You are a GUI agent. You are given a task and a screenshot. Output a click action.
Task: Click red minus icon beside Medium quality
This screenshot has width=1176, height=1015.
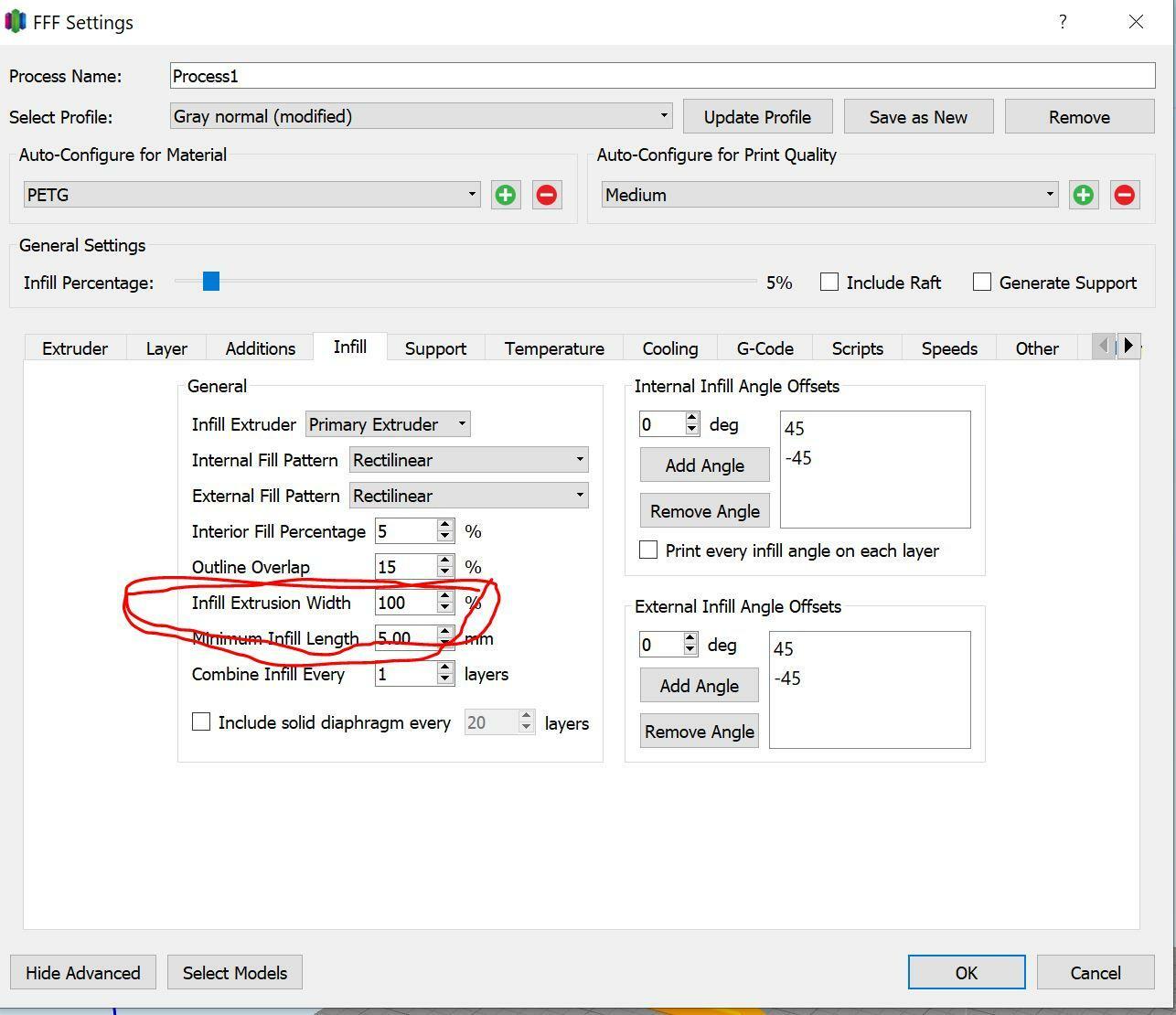(x=1125, y=195)
